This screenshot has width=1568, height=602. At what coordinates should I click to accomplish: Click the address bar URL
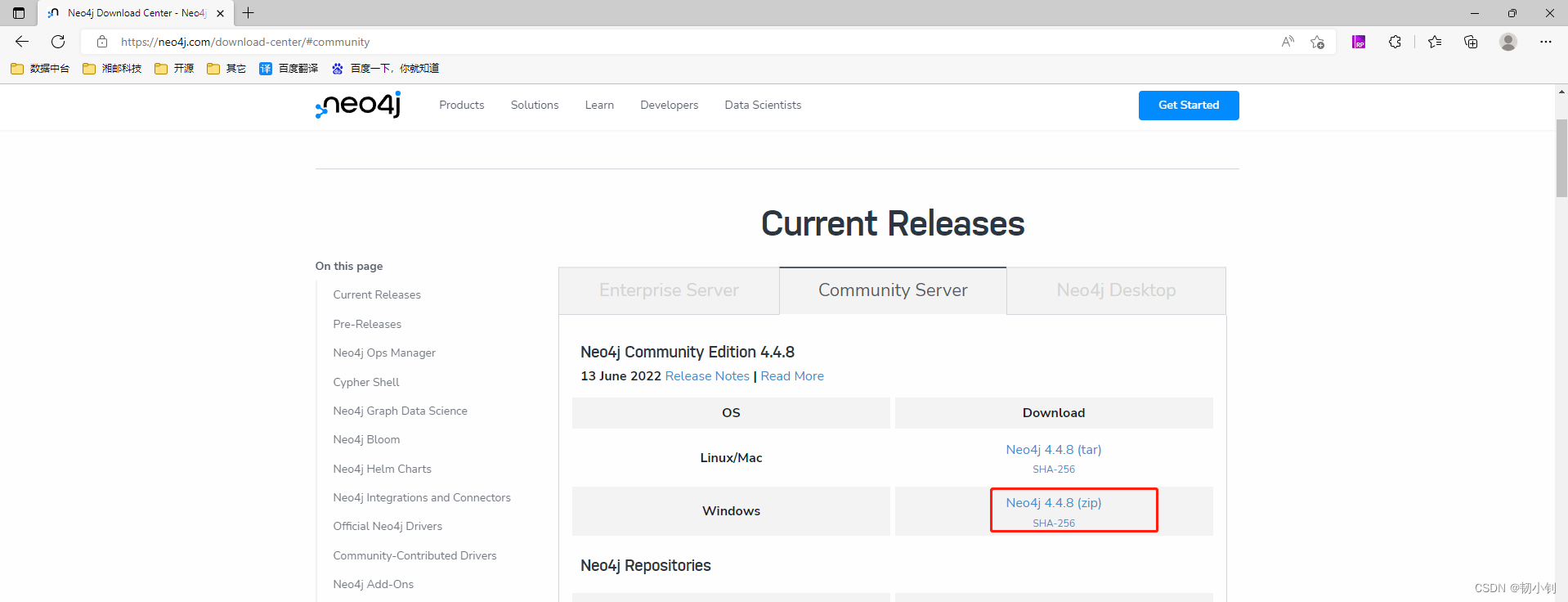pos(245,42)
